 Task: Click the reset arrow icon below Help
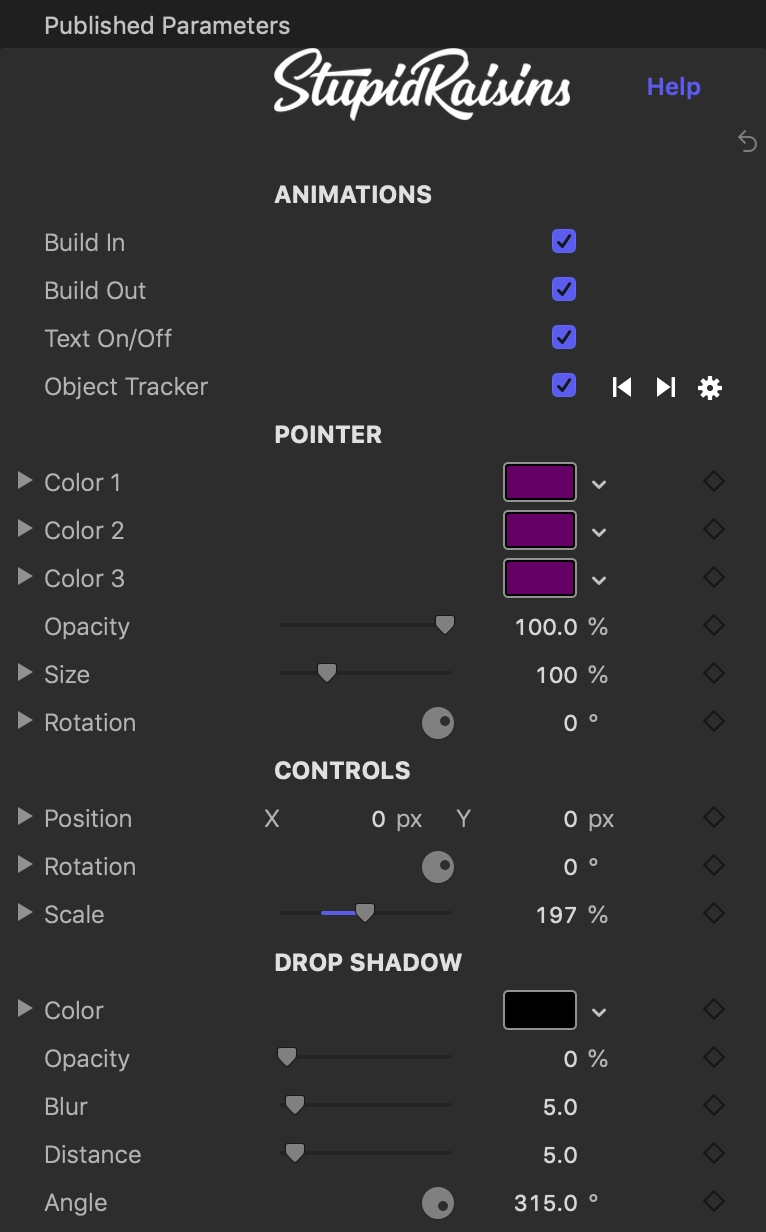click(x=747, y=141)
